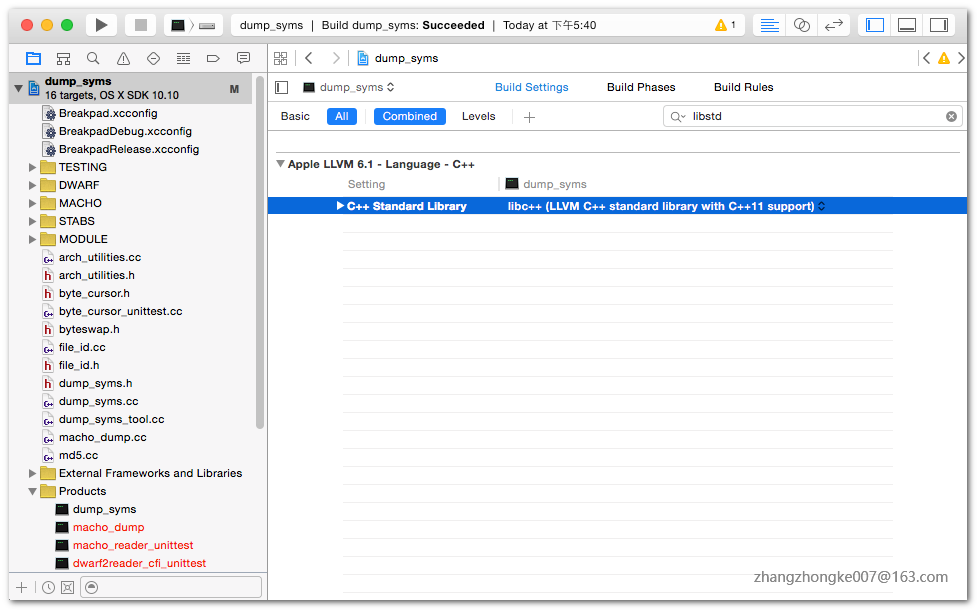Add a build setting with plus button
The height and width of the screenshot is (610, 977).
point(529,117)
